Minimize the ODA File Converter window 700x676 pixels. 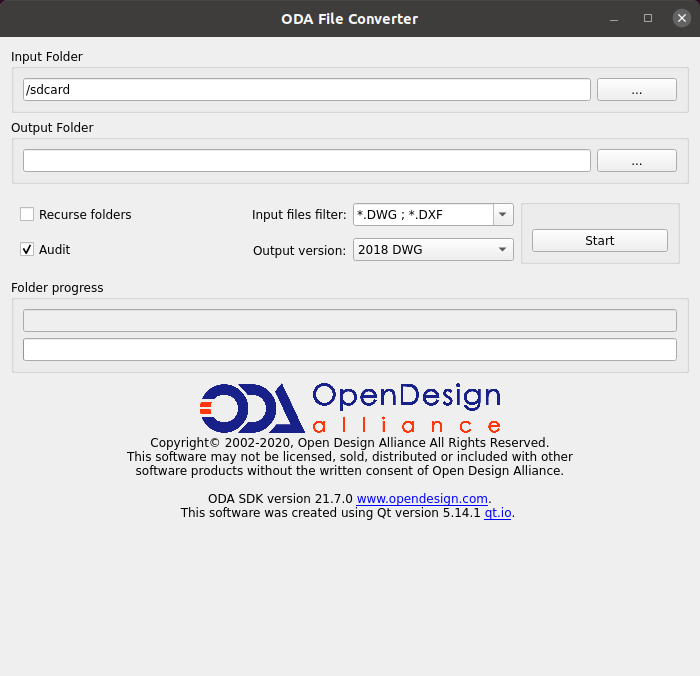click(614, 19)
